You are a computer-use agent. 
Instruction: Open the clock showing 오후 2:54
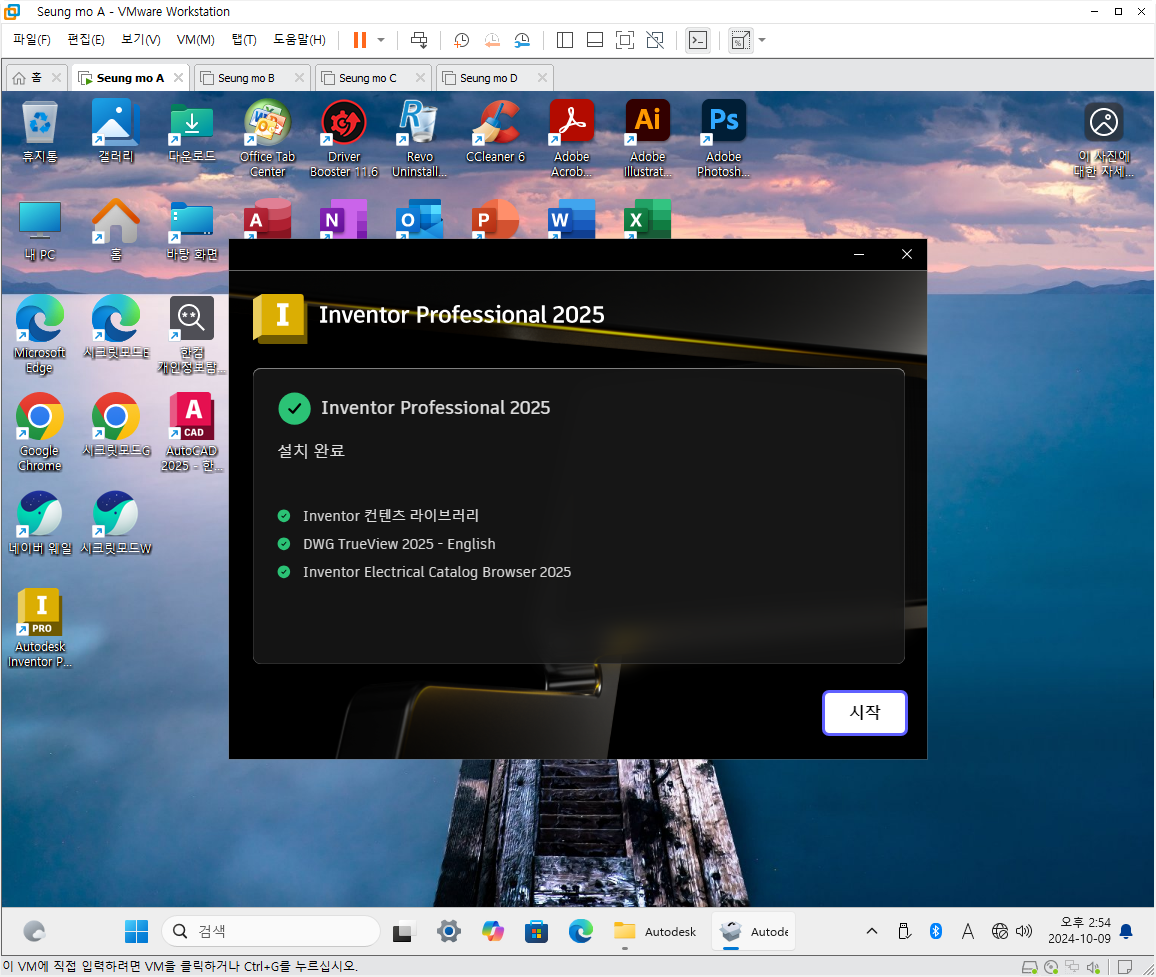(1079, 931)
